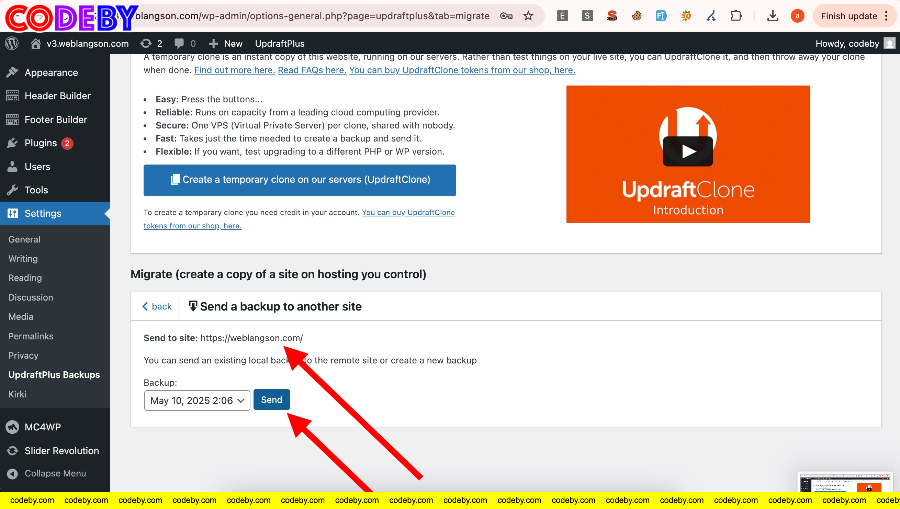900x509 pixels.
Task: Open the Plugins menu with 2 updates
Action: [x=40, y=143]
